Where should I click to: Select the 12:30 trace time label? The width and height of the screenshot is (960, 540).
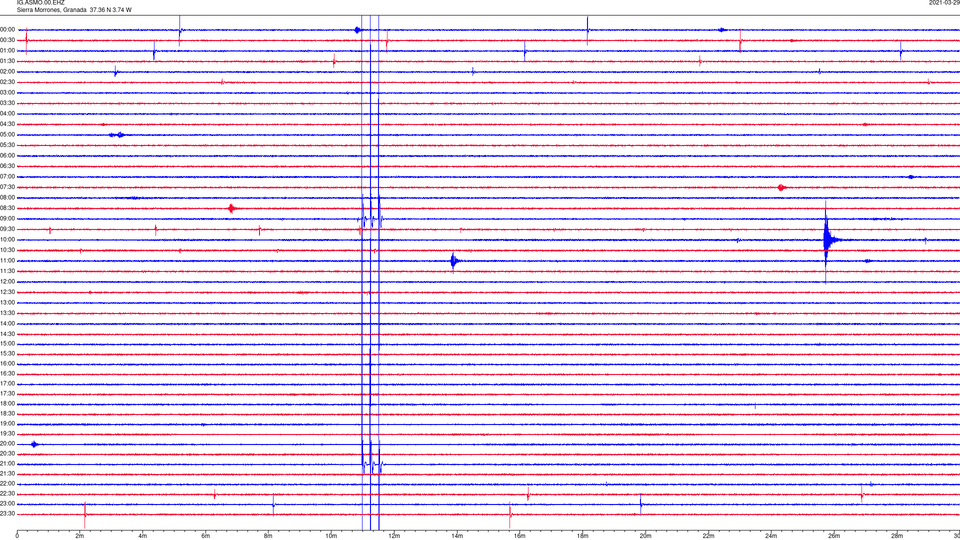[8, 292]
